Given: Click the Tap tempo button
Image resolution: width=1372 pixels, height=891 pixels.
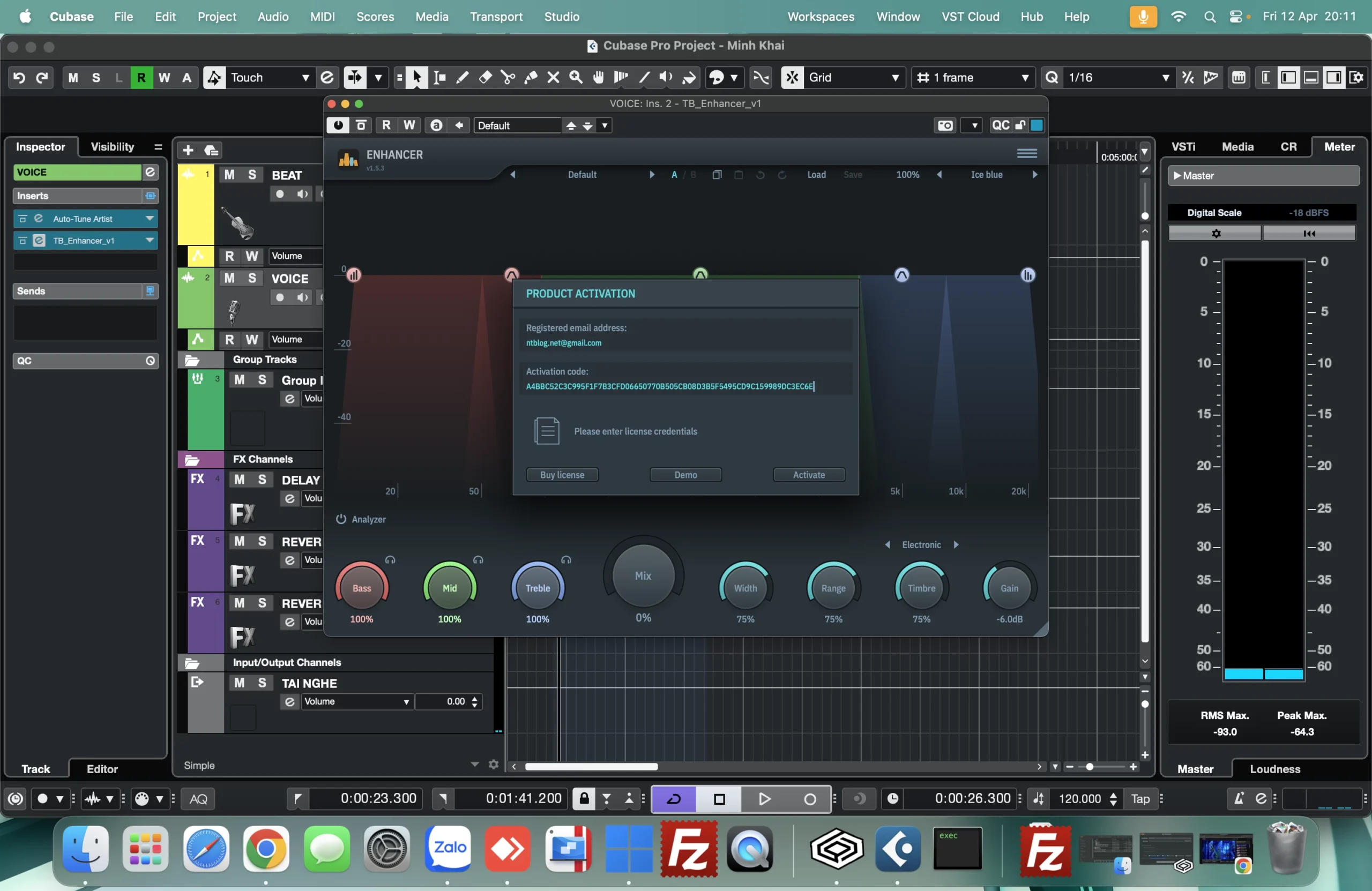Looking at the screenshot, I should [1140, 799].
